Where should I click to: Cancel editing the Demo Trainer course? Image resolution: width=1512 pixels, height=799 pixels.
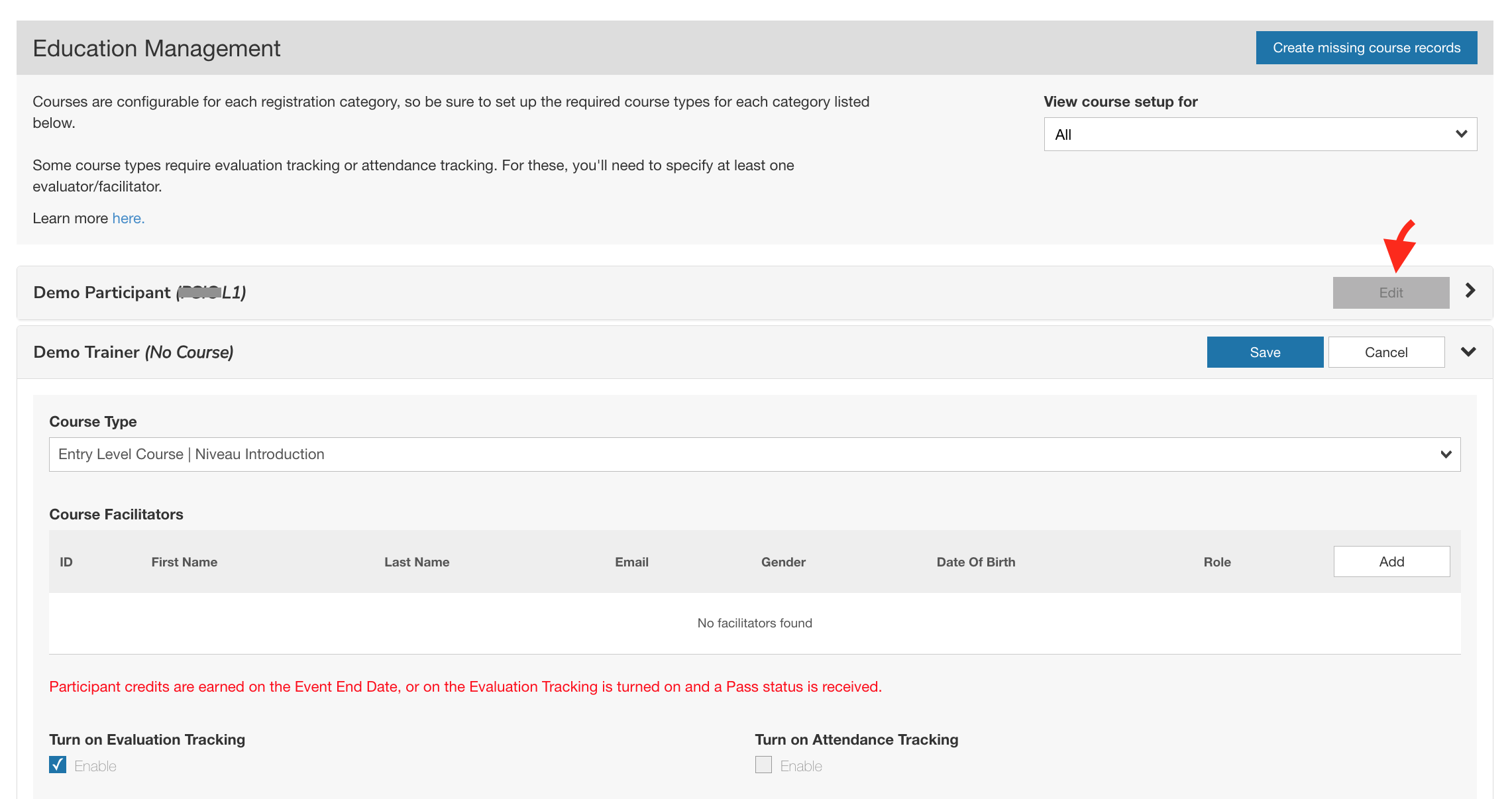pyautogui.click(x=1386, y=352)
